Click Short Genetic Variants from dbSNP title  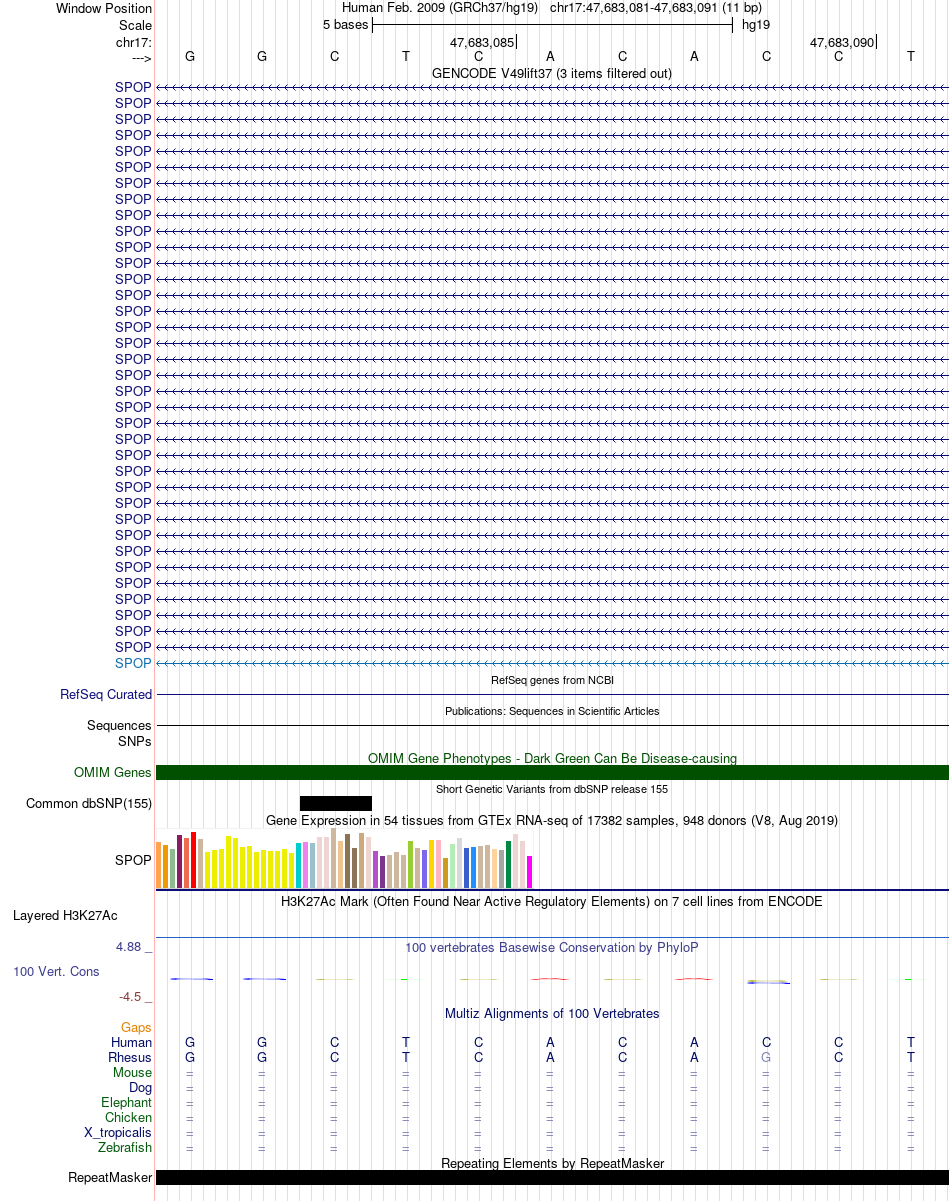click(x=552, y=789)
